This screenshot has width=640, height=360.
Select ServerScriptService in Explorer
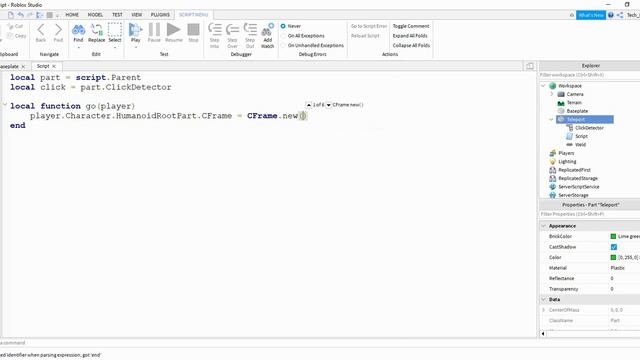[x=578, y=187]
